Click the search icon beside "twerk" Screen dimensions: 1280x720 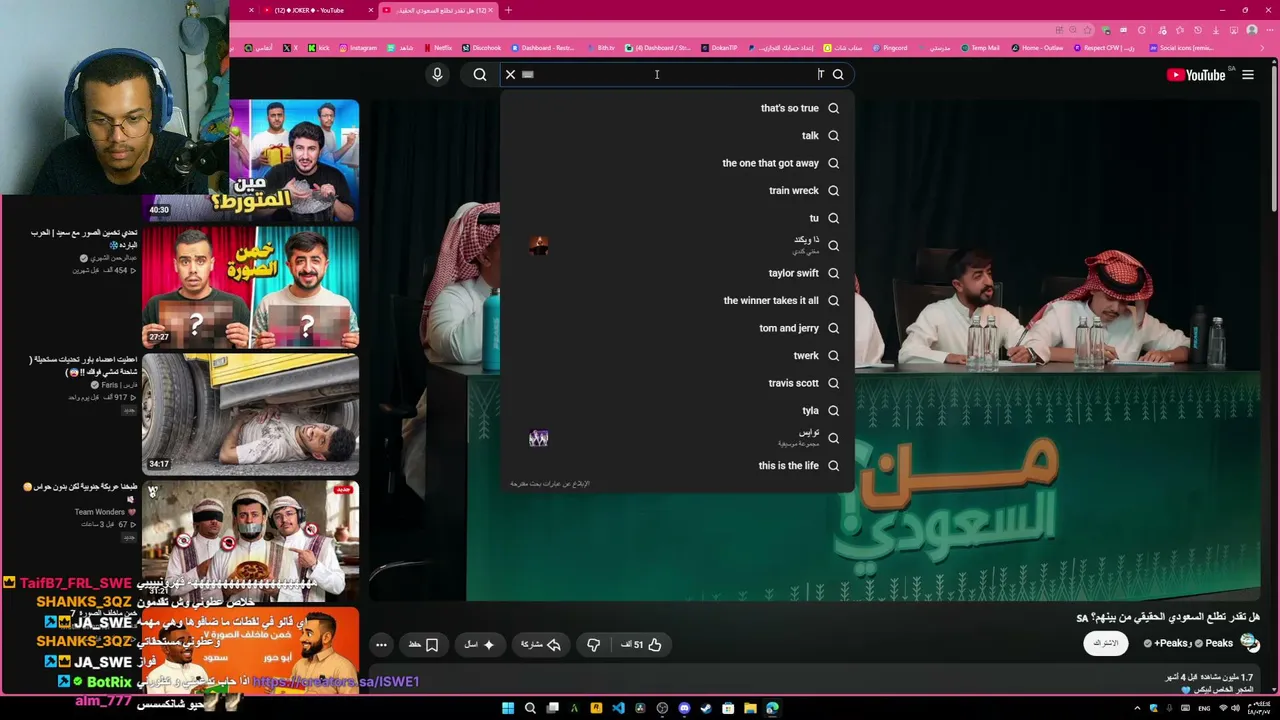(x=833, y=356)
